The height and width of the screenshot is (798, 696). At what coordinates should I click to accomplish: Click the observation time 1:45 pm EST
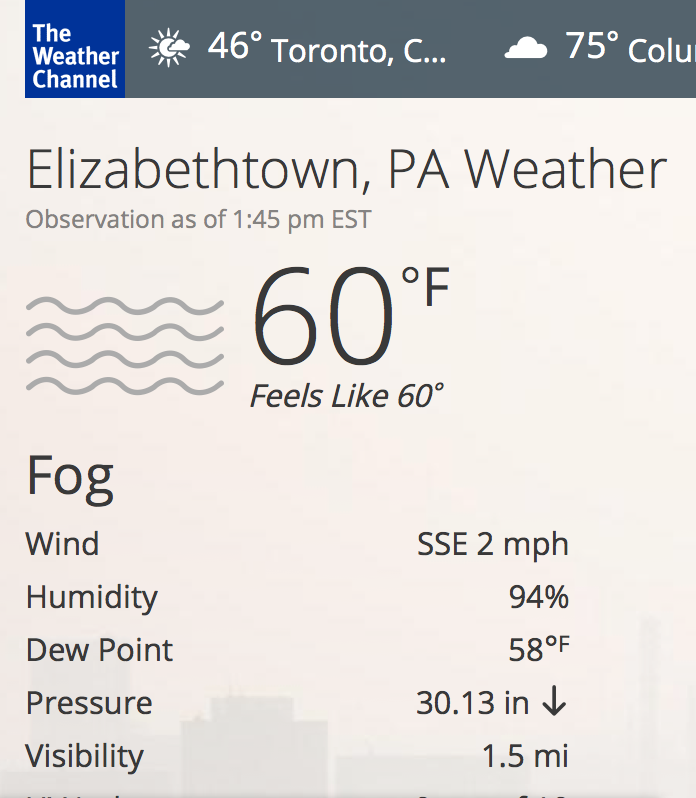tap(301, 219)
